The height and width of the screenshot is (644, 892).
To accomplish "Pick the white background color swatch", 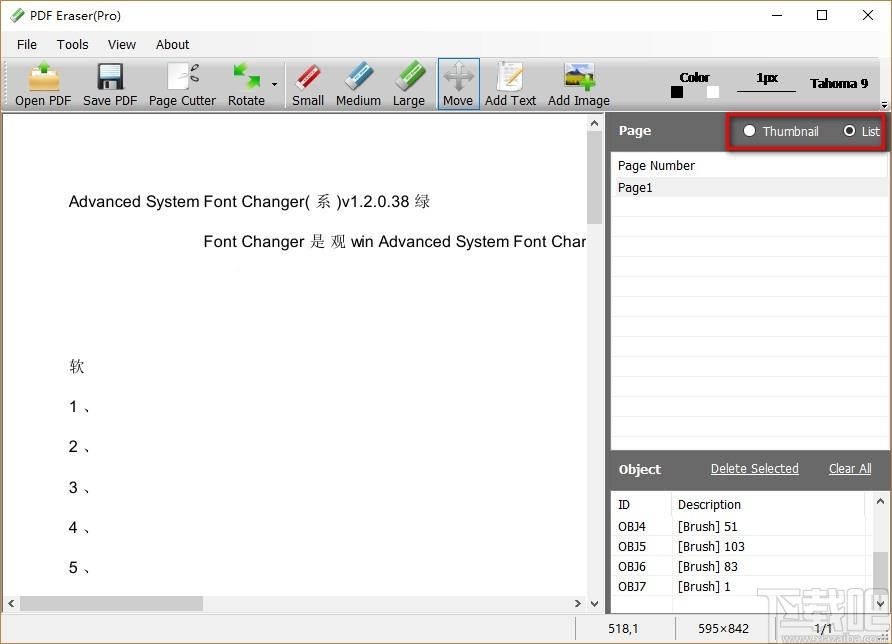I will click(x=713, y=92).
